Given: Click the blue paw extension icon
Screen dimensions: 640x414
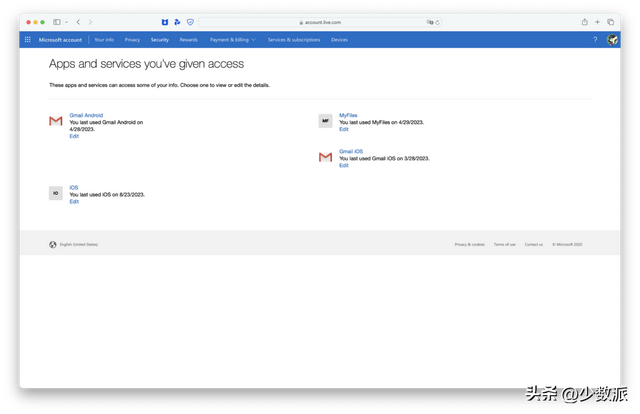Looking at the screenshot, I should tap(177, 22).
